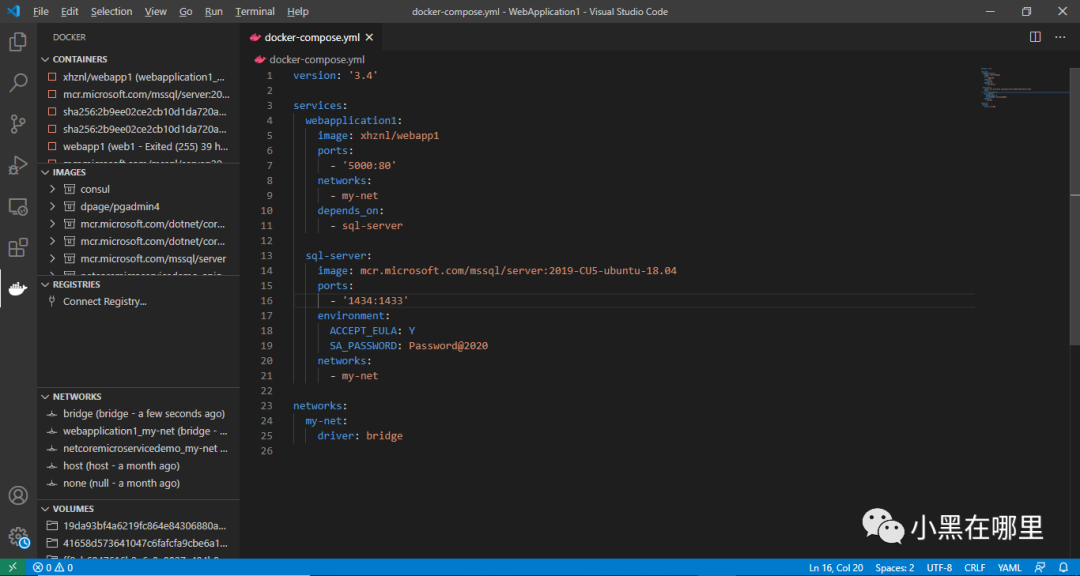The image size is (1080, 576).
Task: Collapse the IMAGES section
Action: (45, 172)
